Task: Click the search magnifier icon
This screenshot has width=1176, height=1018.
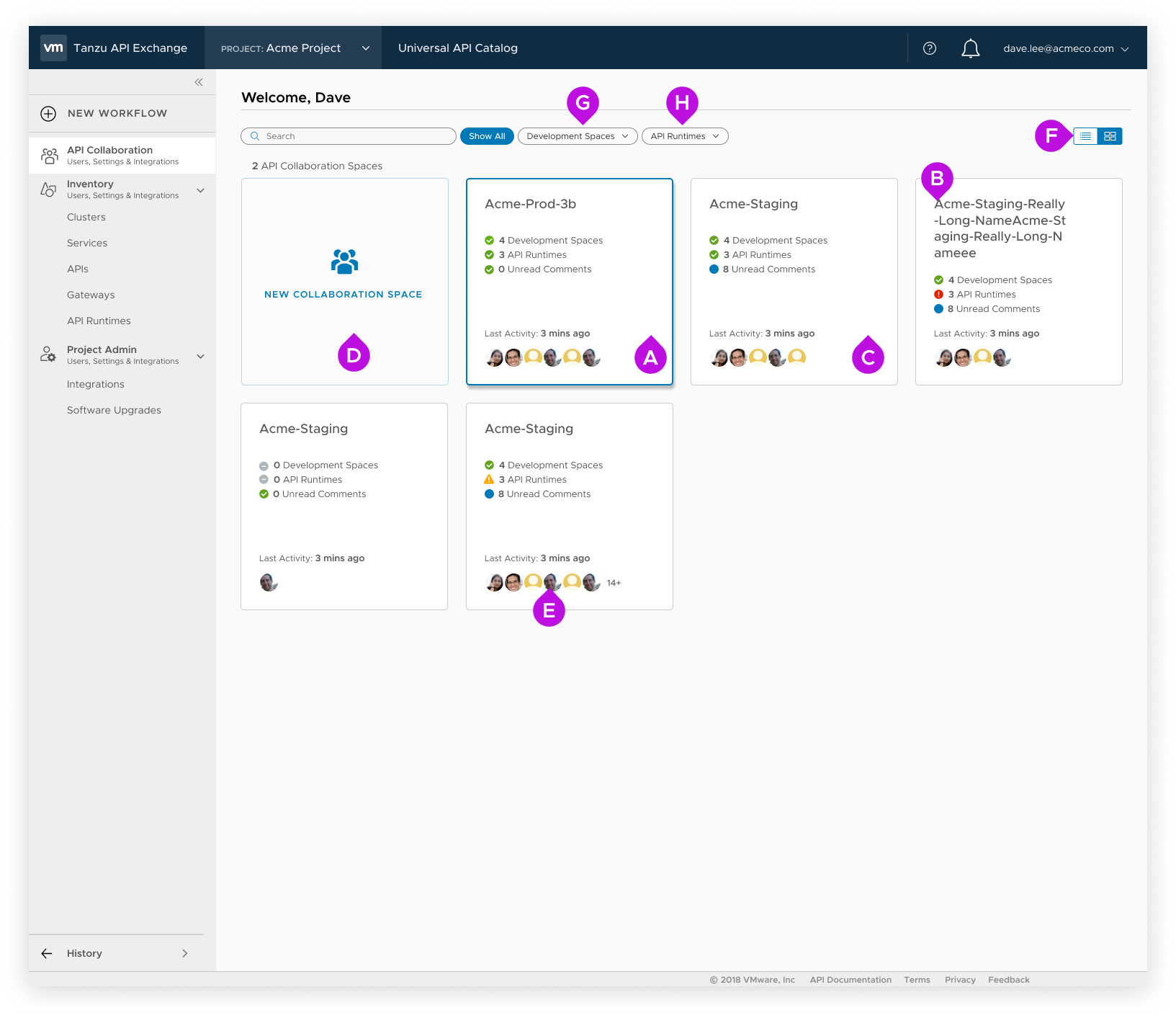Action: point(255,136)
